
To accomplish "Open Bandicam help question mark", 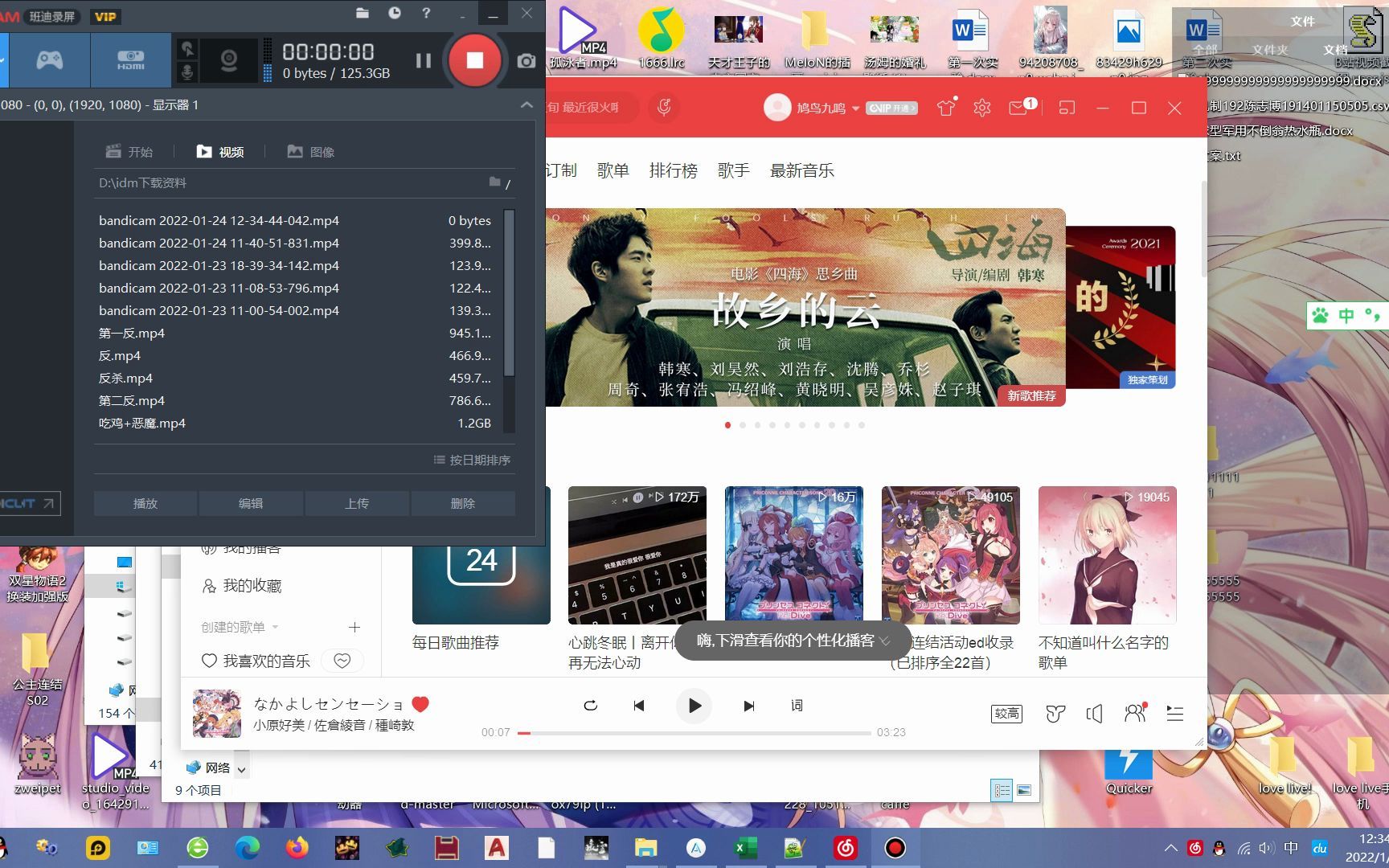I will point(426,13).
